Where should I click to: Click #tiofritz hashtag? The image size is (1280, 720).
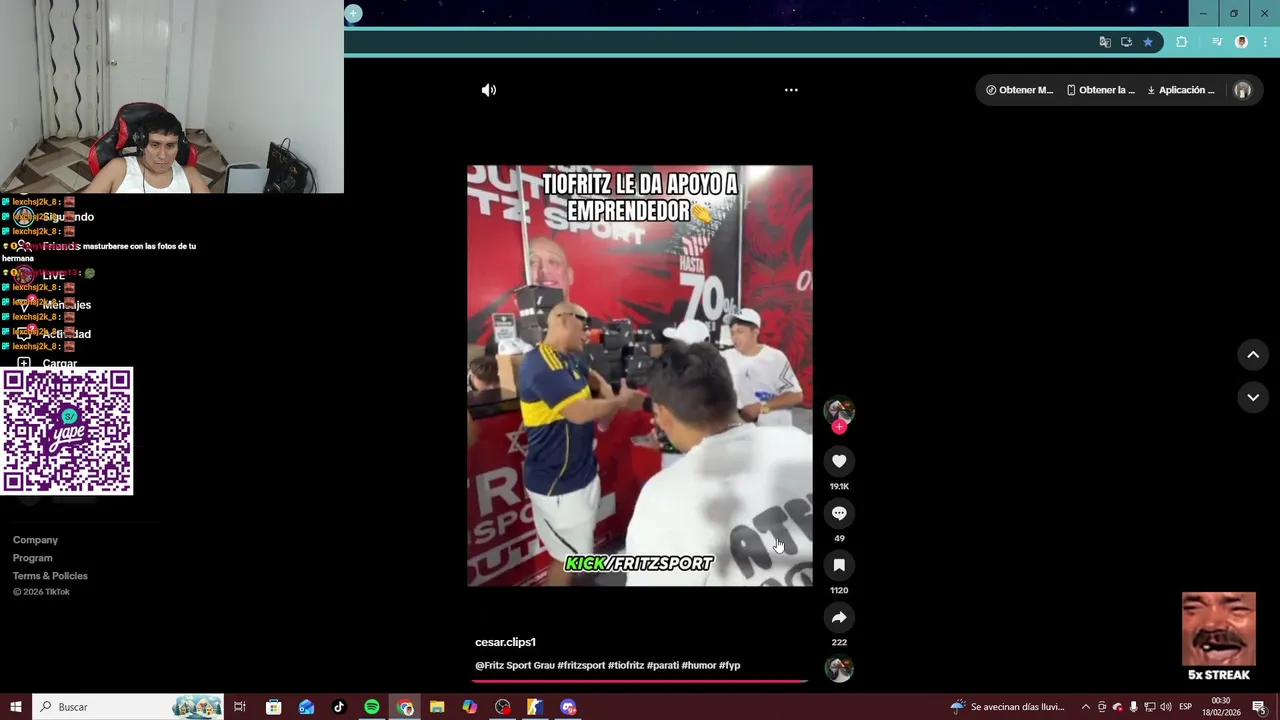pyautogui.click(x=626, y=665)
